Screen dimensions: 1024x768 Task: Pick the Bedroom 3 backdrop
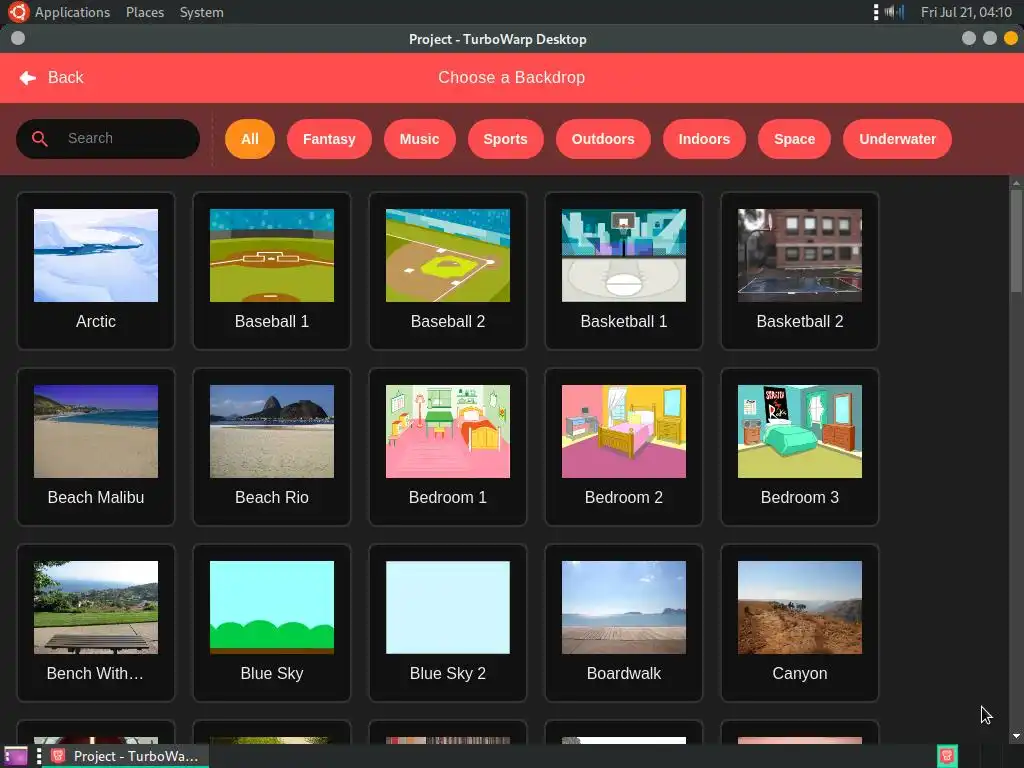click(x=800, y=447)
